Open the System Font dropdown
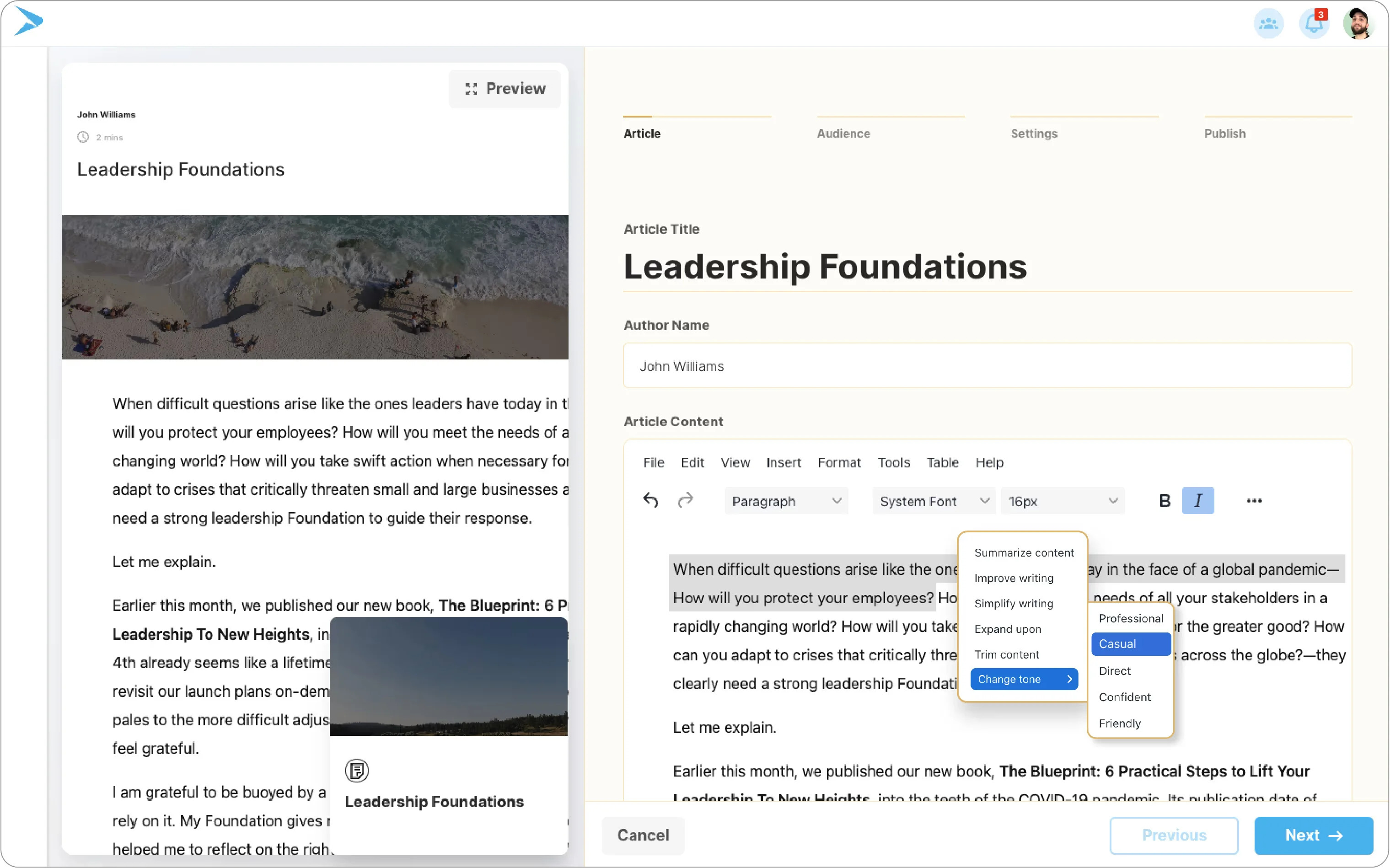This screenshot has width=1390, height=868. coord(933,501)
